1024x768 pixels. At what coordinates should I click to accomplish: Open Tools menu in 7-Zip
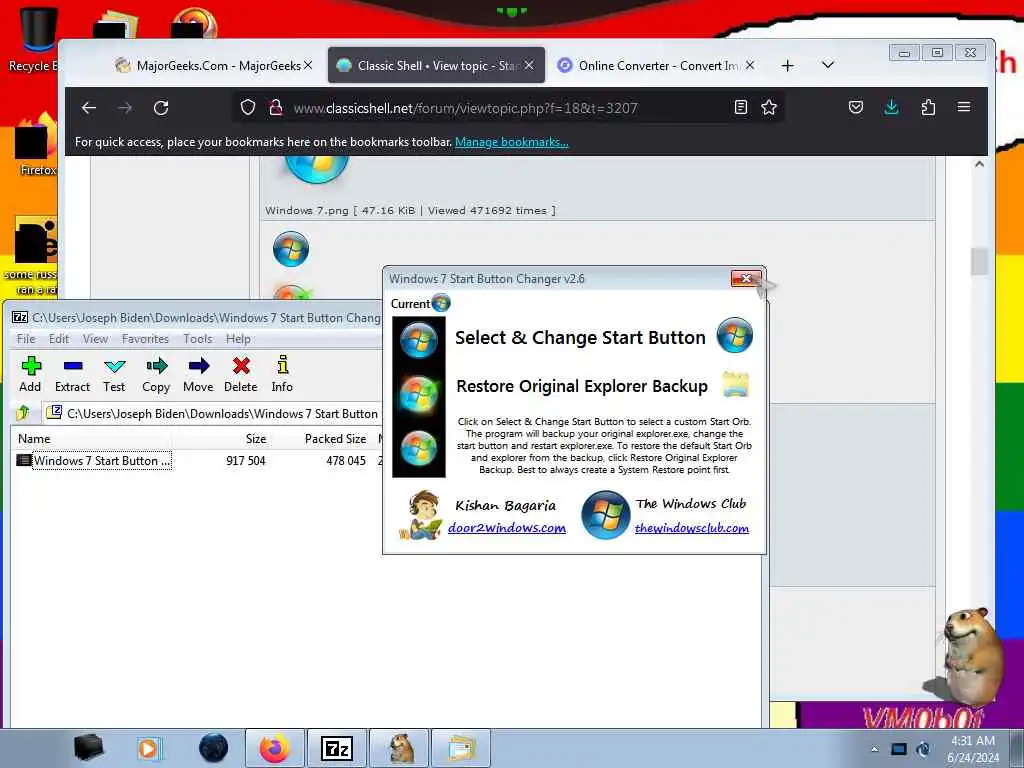[x=198, y=338]
